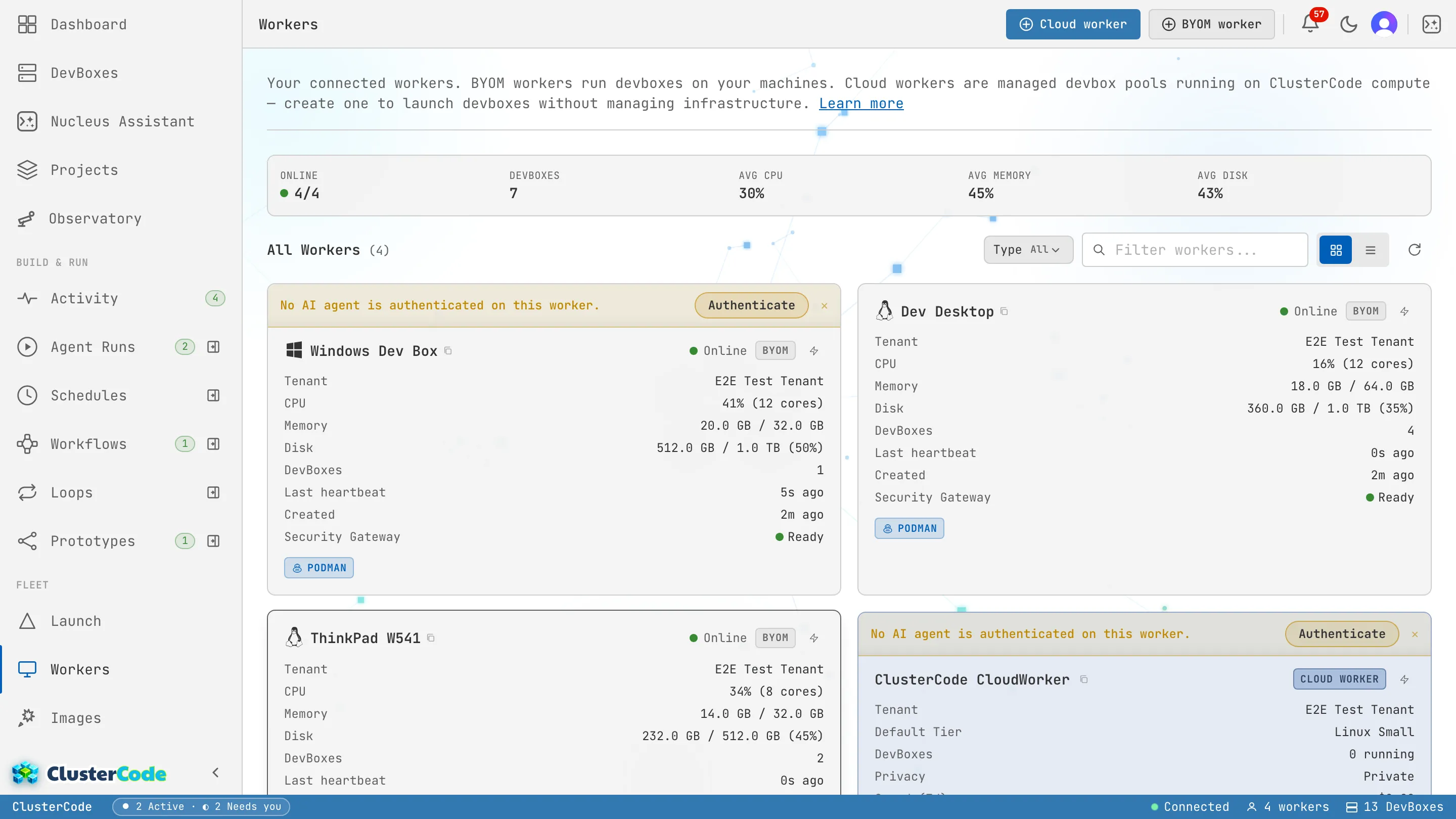Select the Windows Dev Box title
1456x819 pixels.
click(374, 351)
